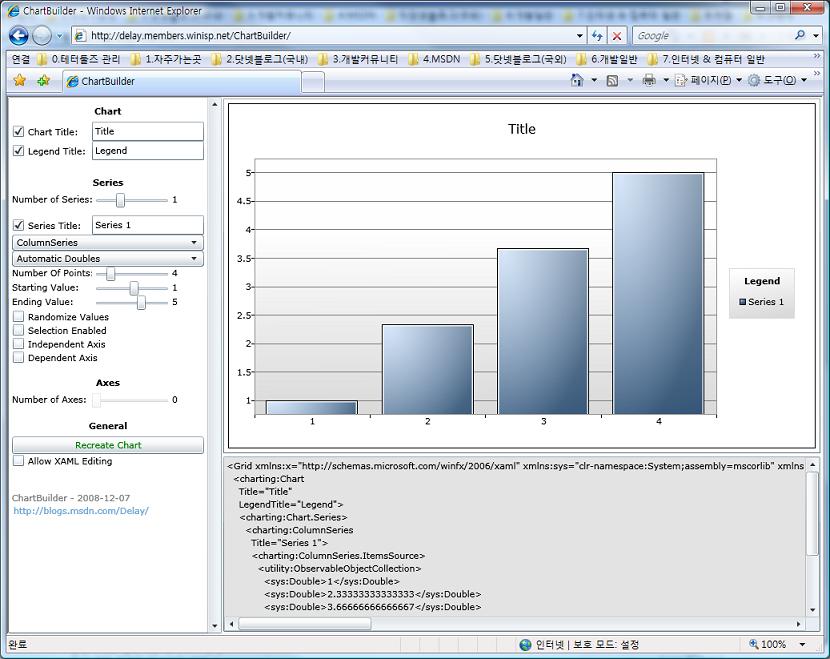Open the 0.테터툴즈 관리 favorites folder
This screenshot has width=830, height=659.
(79, 59)
